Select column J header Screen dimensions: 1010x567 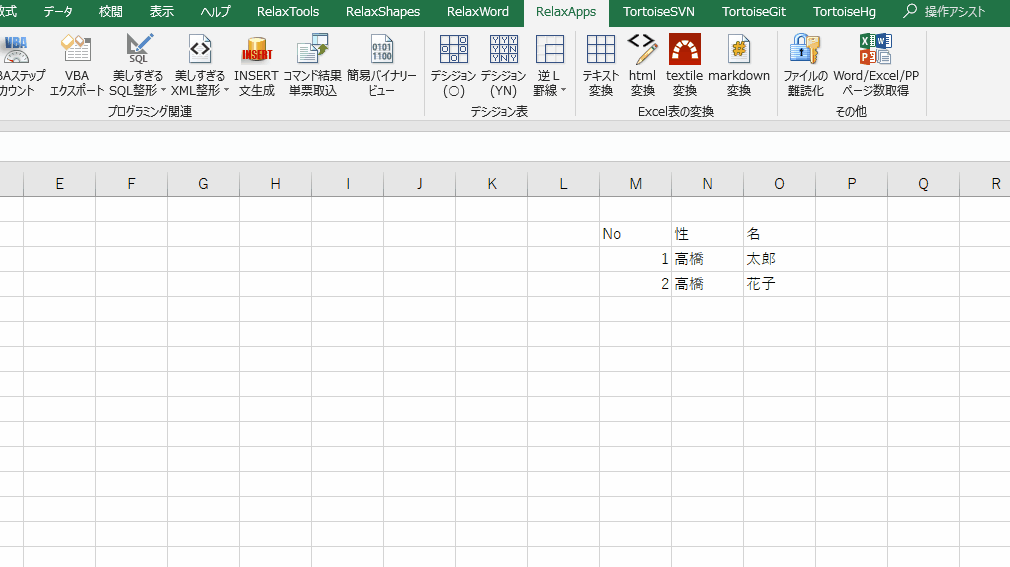419,184
